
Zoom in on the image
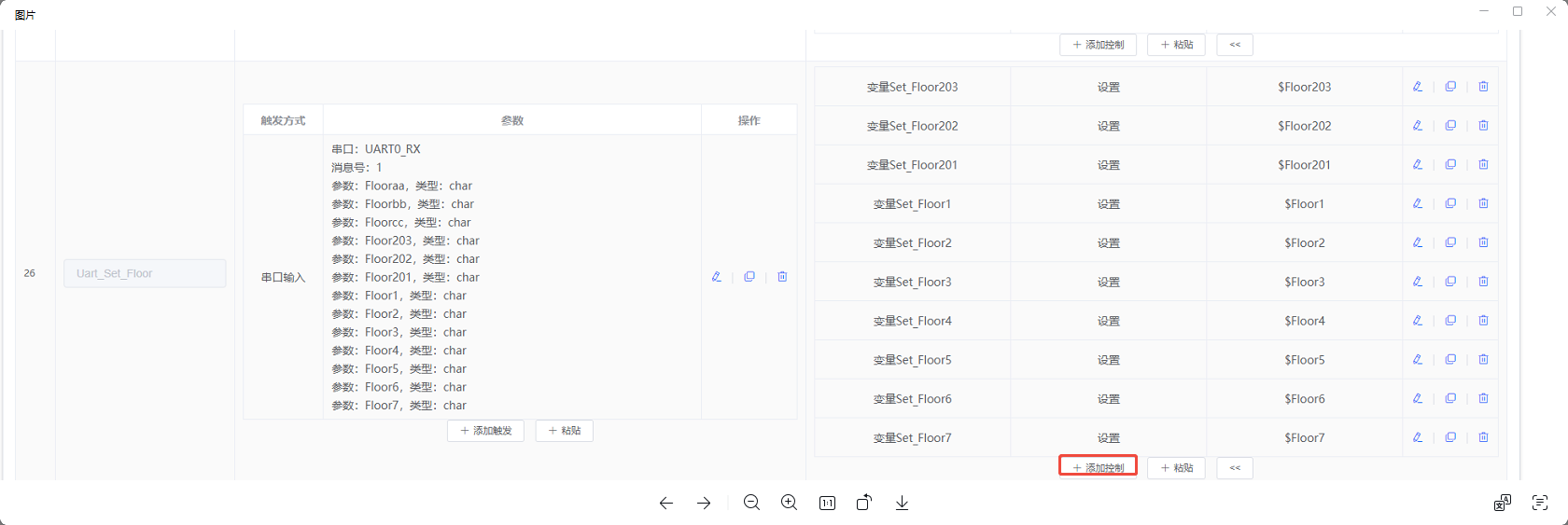[x=789, y=503]
